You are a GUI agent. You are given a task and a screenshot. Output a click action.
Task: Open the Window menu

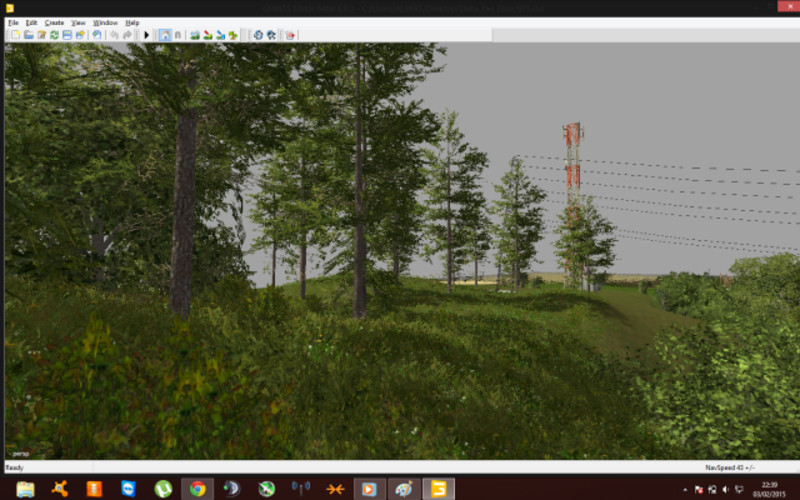click(105, 22)
